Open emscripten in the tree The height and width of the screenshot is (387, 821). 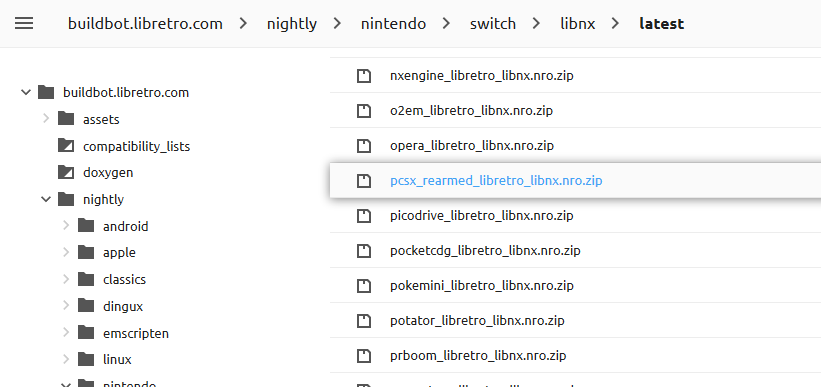click(136, 333)
